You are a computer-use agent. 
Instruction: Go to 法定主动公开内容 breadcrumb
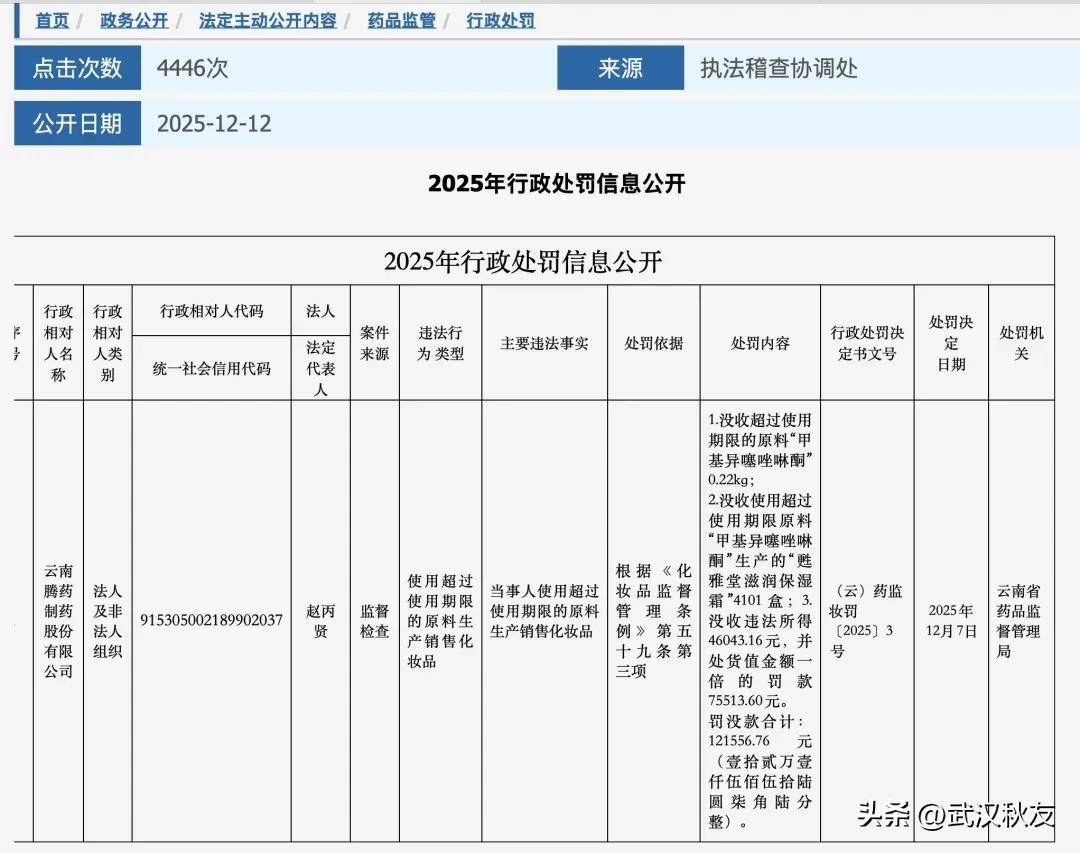(x=267, y=20)
